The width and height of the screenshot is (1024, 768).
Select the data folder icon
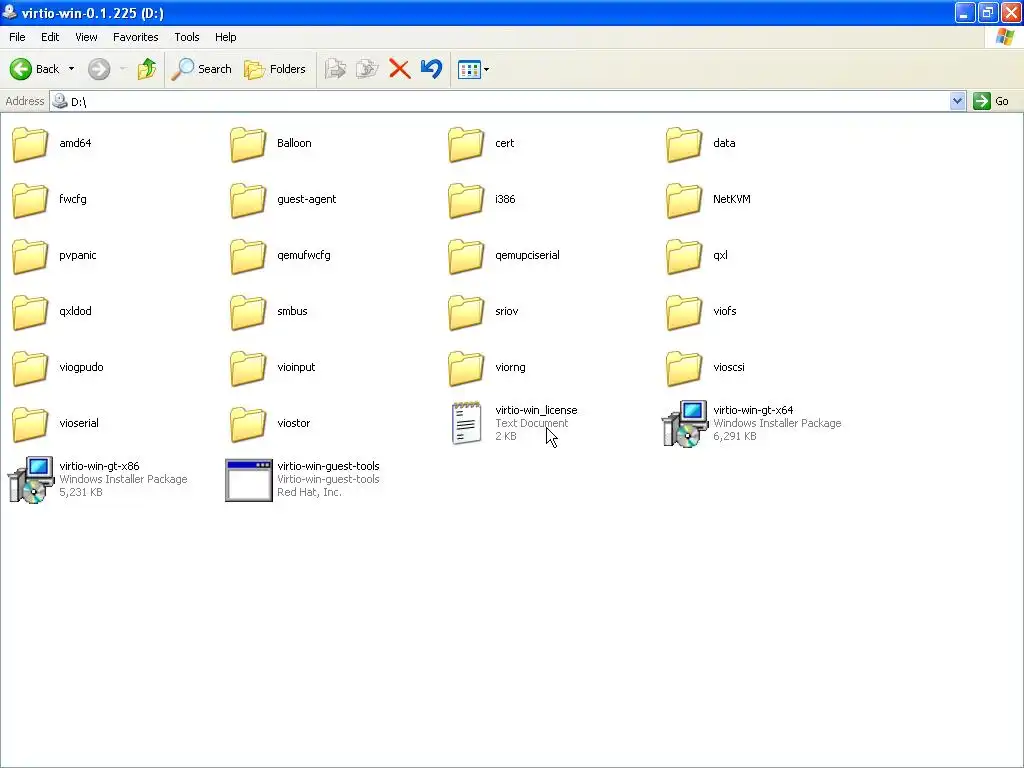pos(684,144)
